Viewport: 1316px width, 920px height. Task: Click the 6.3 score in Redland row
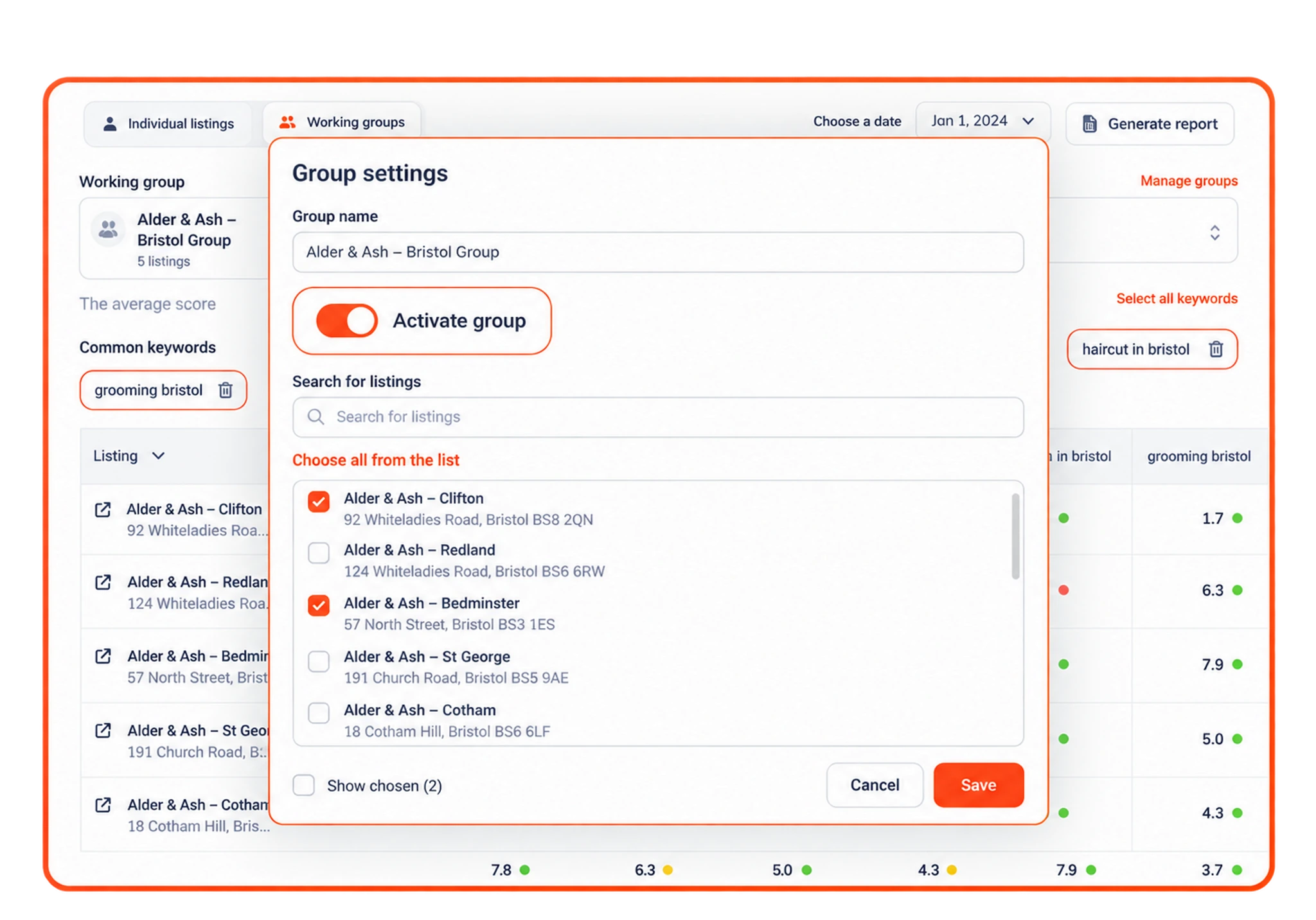pyautogui.click(x=1213, y=590)
